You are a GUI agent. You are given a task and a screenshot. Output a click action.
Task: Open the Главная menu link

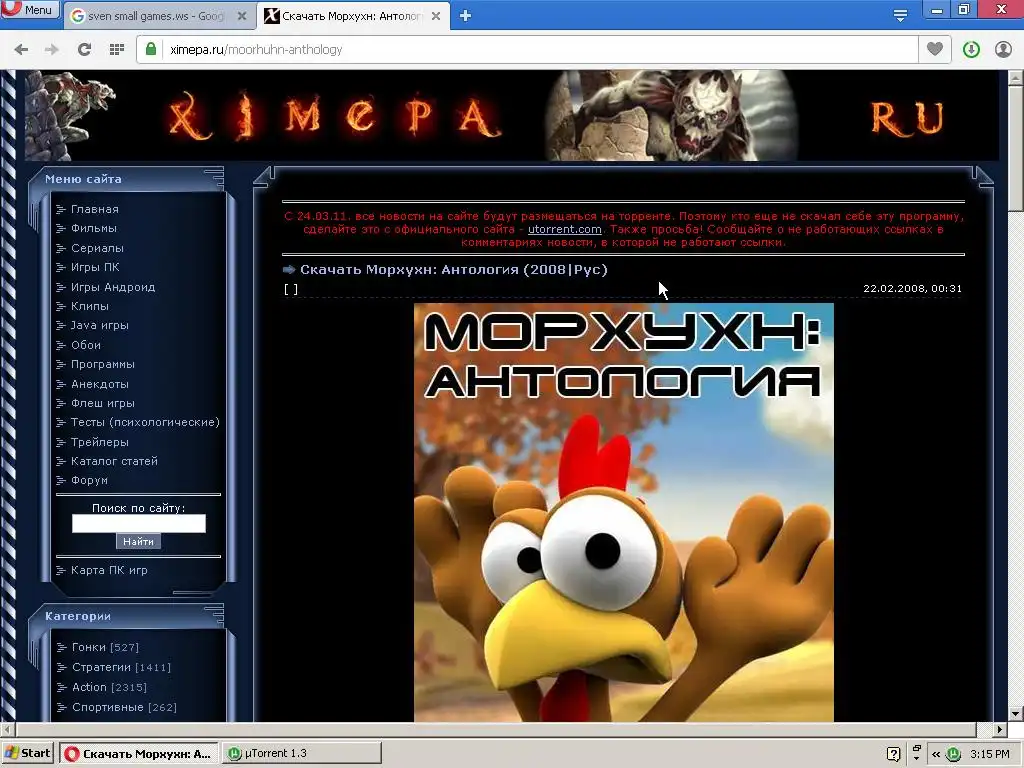point(95,209)
